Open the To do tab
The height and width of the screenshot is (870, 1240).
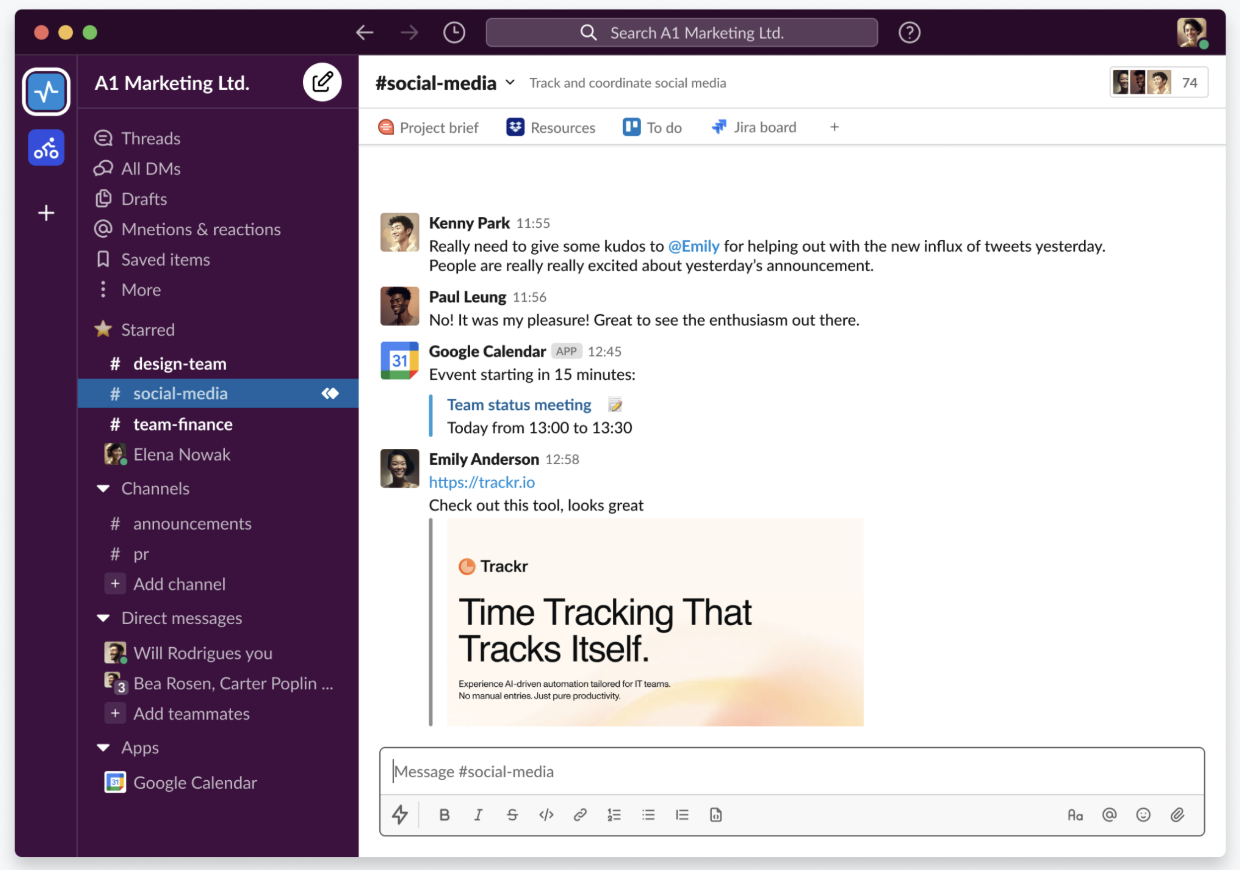[x=652, y=127]
